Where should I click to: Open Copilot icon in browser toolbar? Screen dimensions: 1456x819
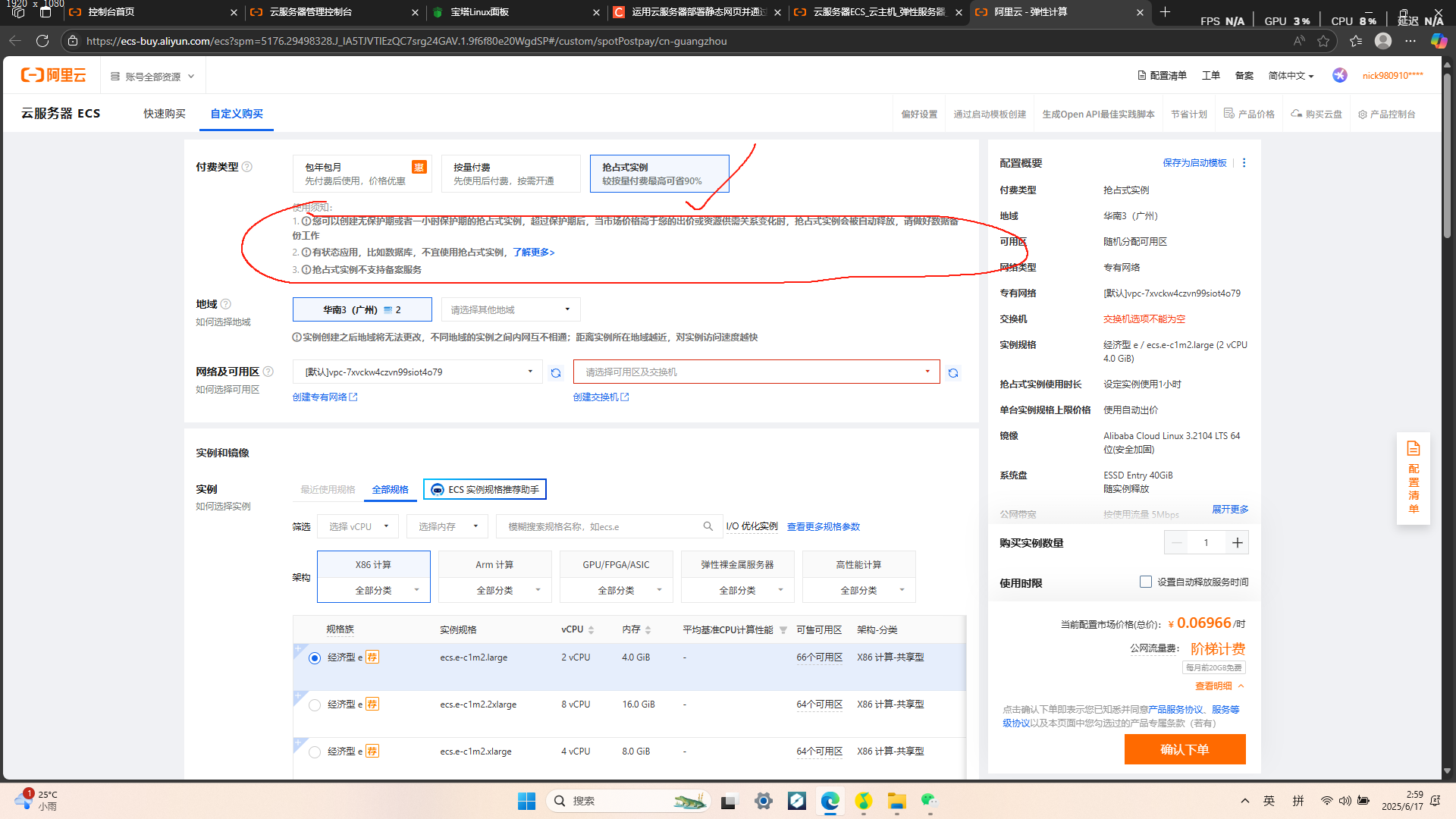tap(1439, 41)
